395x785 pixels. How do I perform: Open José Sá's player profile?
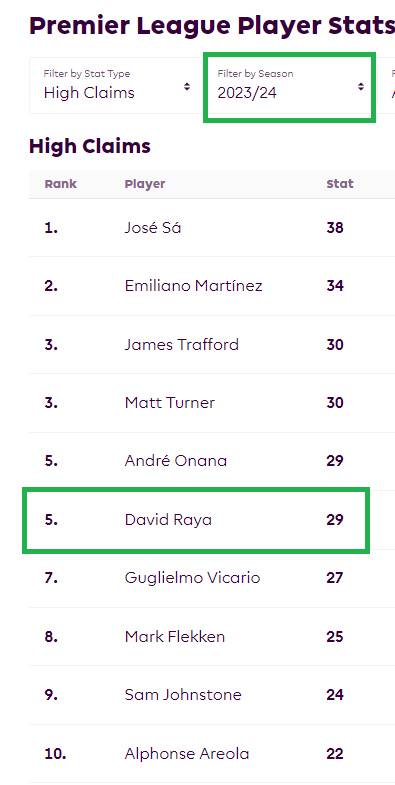153,228
